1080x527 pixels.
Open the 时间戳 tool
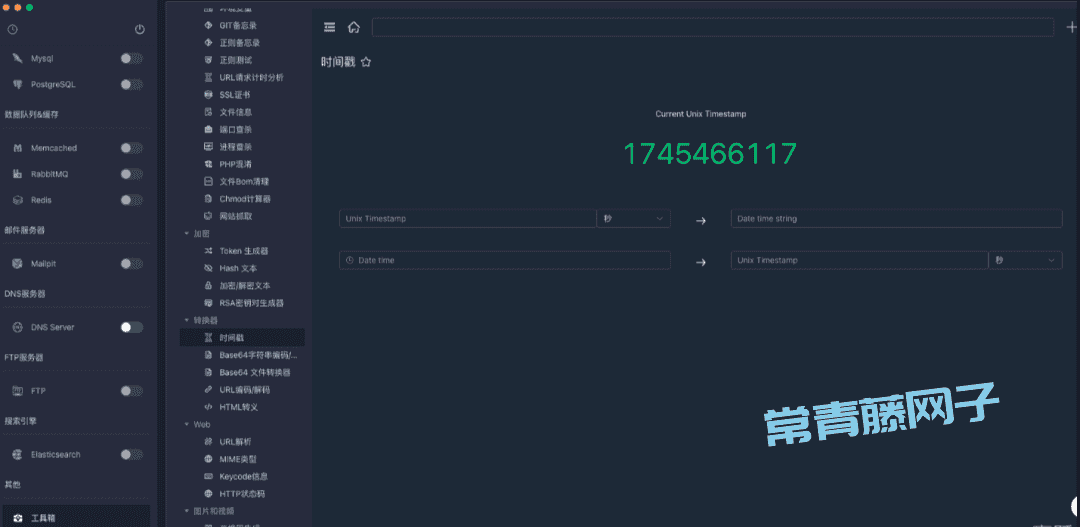click(242, 338)
